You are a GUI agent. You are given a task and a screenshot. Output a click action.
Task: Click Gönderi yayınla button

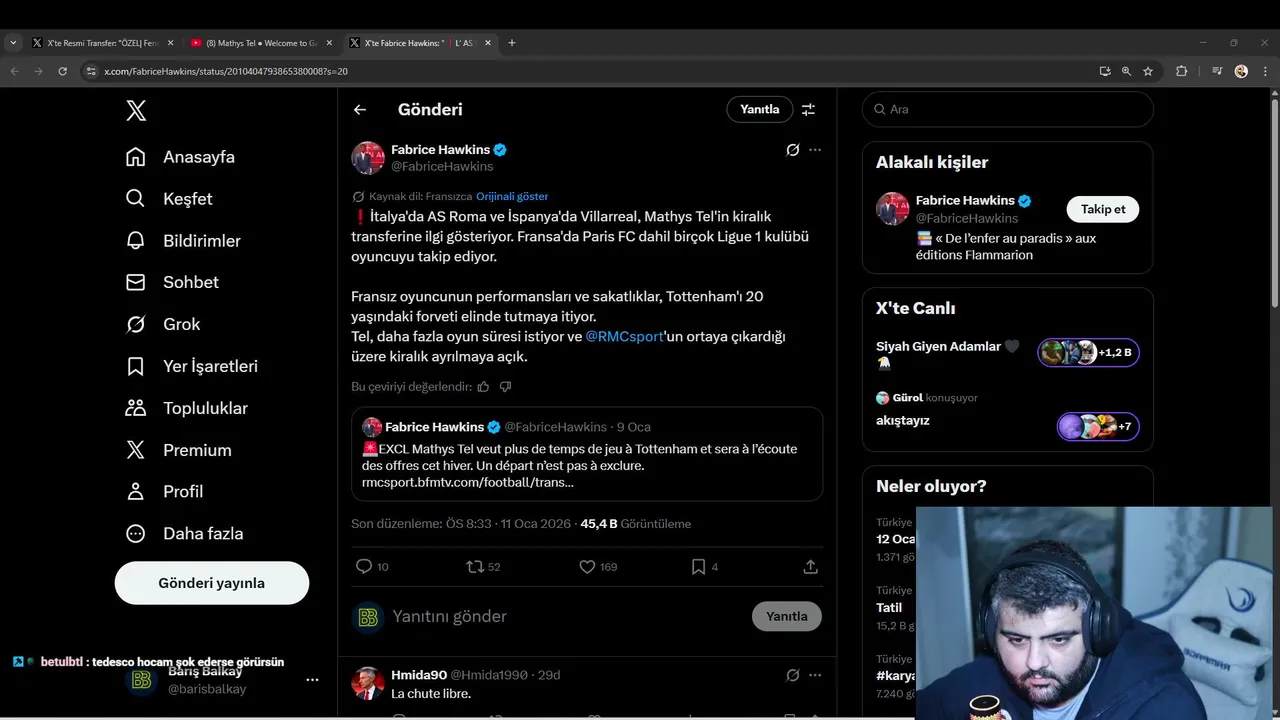coord(212,583)
